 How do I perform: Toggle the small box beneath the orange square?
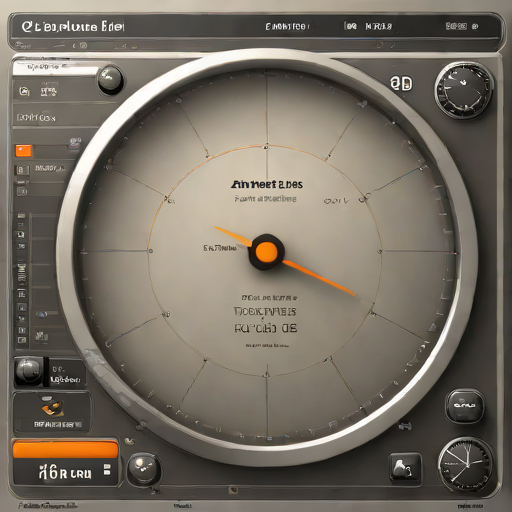point(21,170)
